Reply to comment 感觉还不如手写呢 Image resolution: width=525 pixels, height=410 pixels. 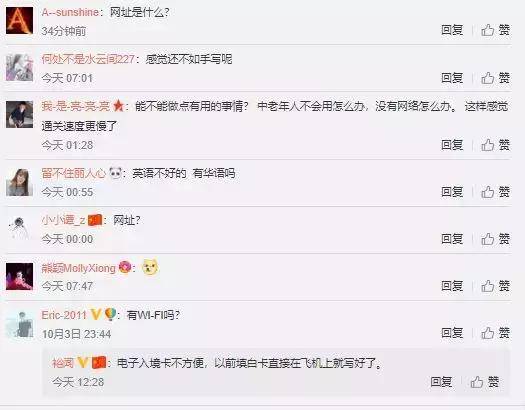pyautogui.click(x=452, y=78)
